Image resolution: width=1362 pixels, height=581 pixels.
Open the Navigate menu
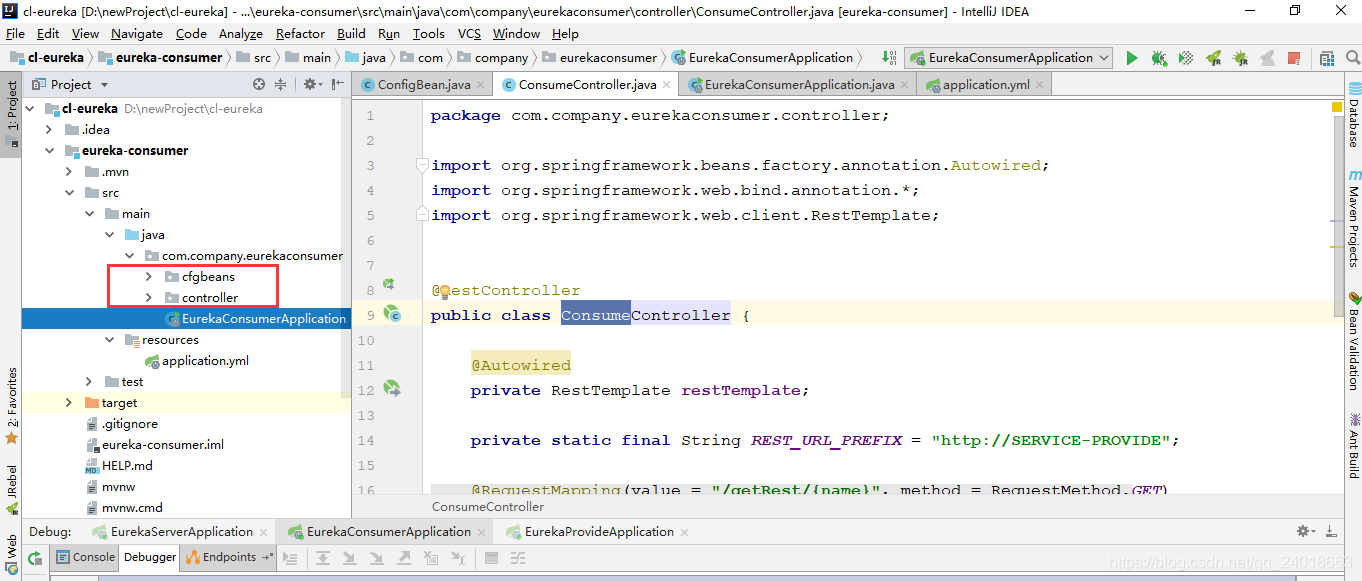[137, 33]
